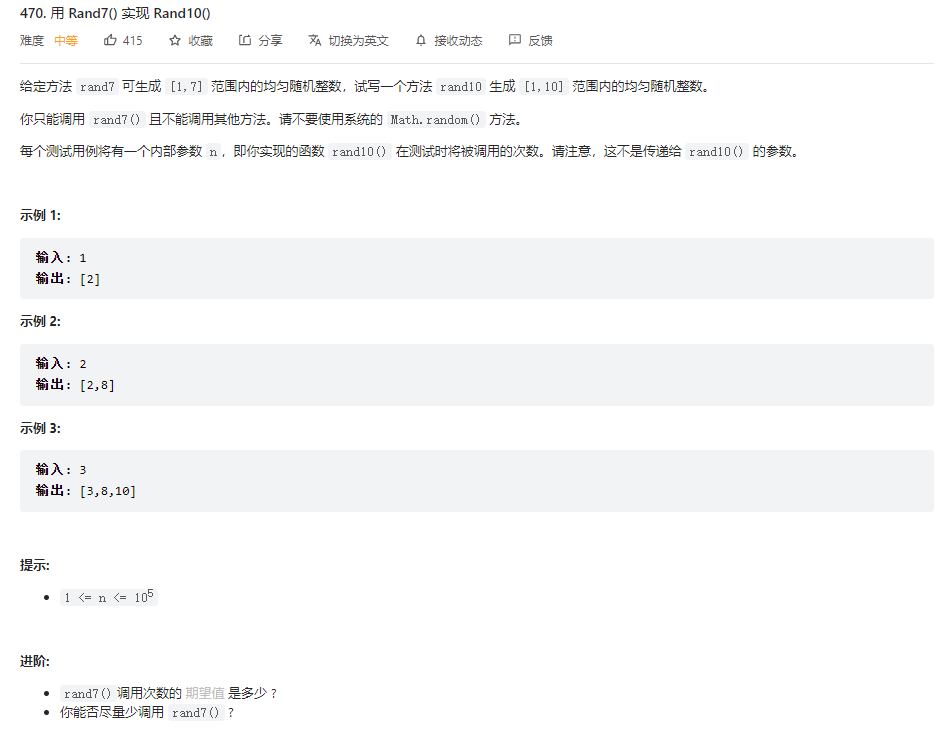Click the thumbs-up like icon
Image resolution: width=941 pixels, height=730 pixels.
[x=110, y=40]
